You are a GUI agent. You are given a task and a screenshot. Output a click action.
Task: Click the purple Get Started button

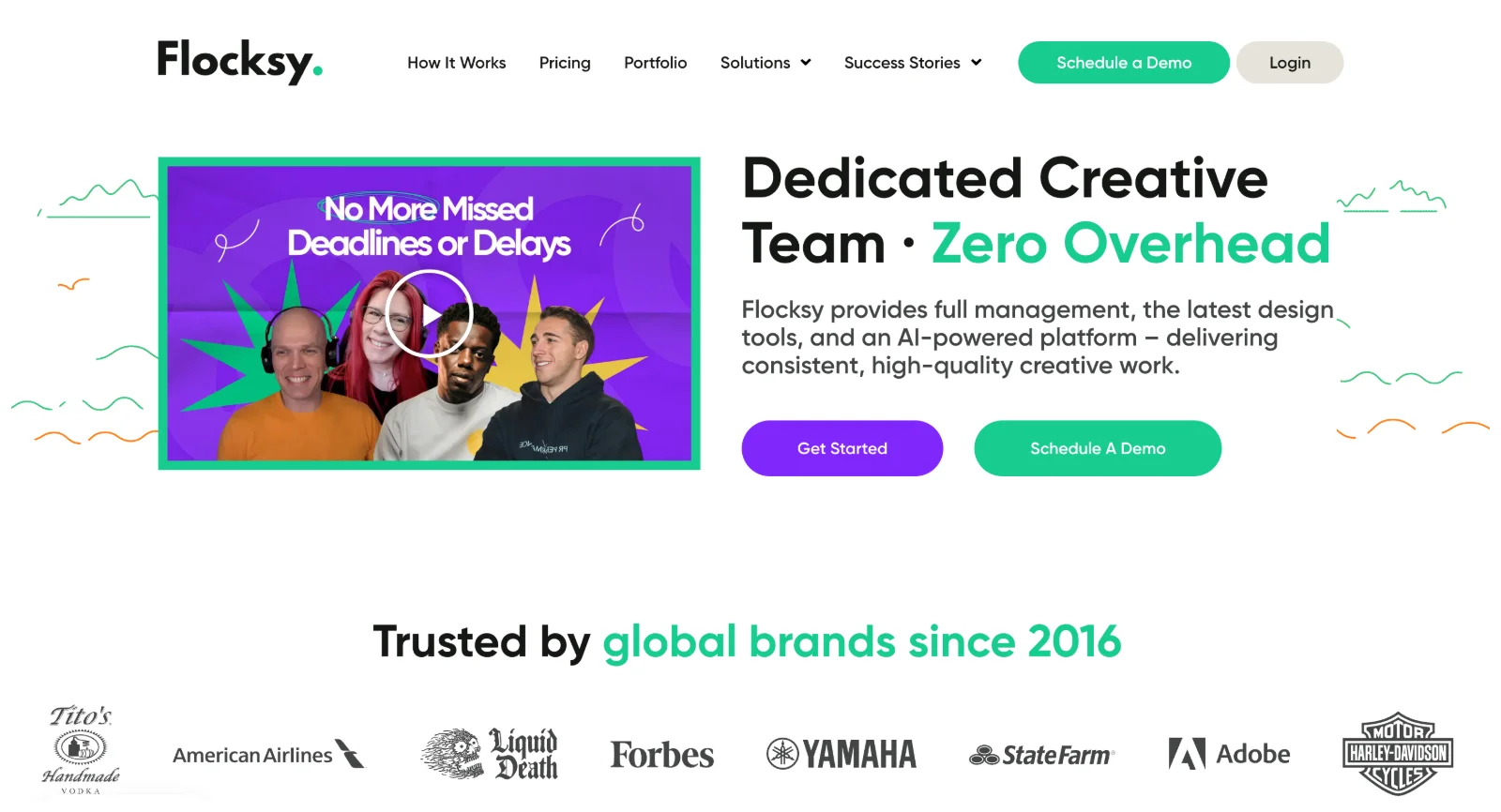[842, 448]
